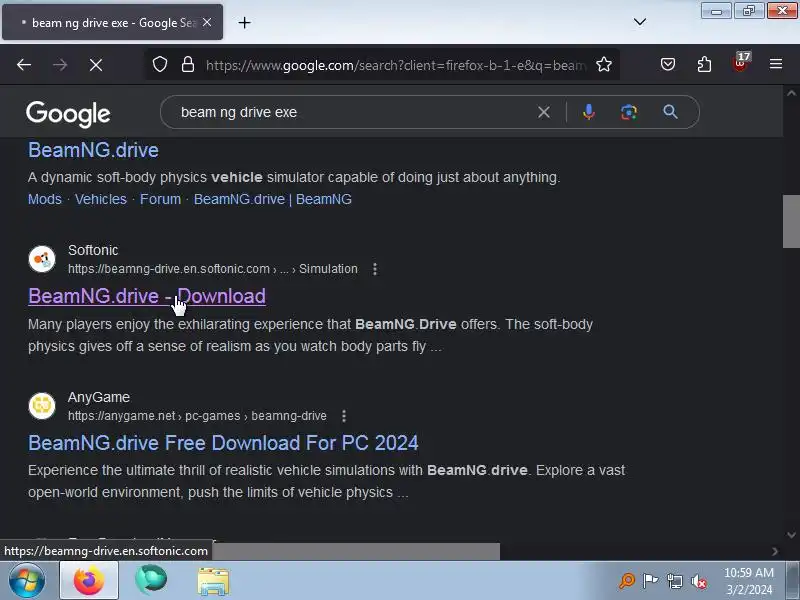800x600 pixels.
Task: Go back to the previous page
Action: (x=24, y=65)
